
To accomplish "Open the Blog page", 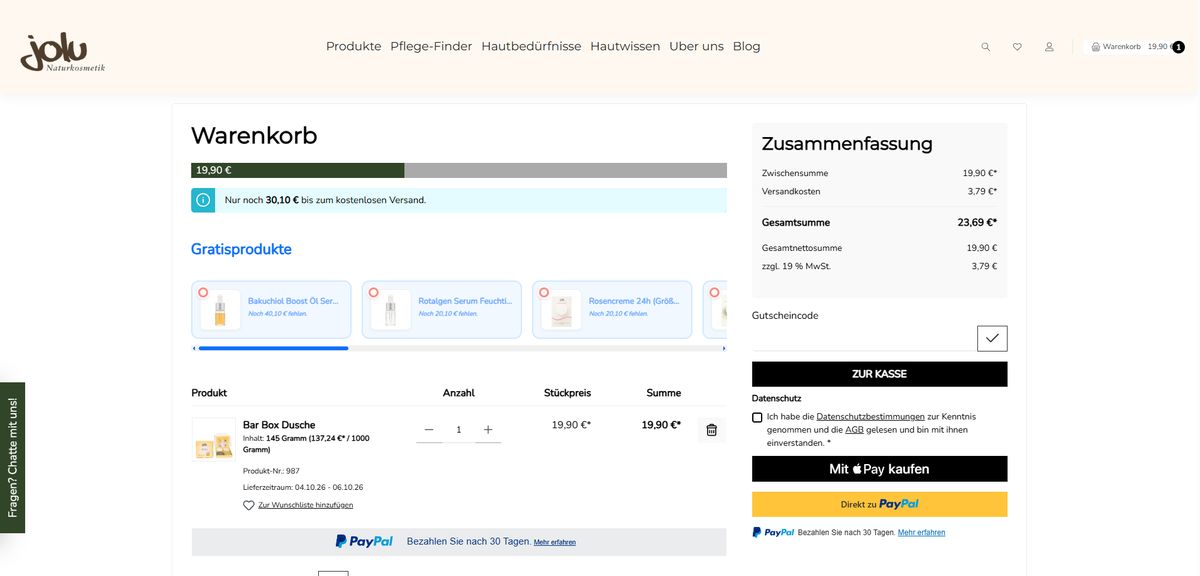I will 746,46.
